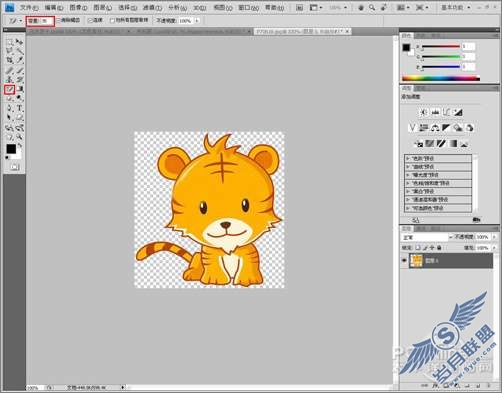The height and width of the screenshot is (393, 502).
Task: Select the Brush tool
Action: (x=19, y=70)
